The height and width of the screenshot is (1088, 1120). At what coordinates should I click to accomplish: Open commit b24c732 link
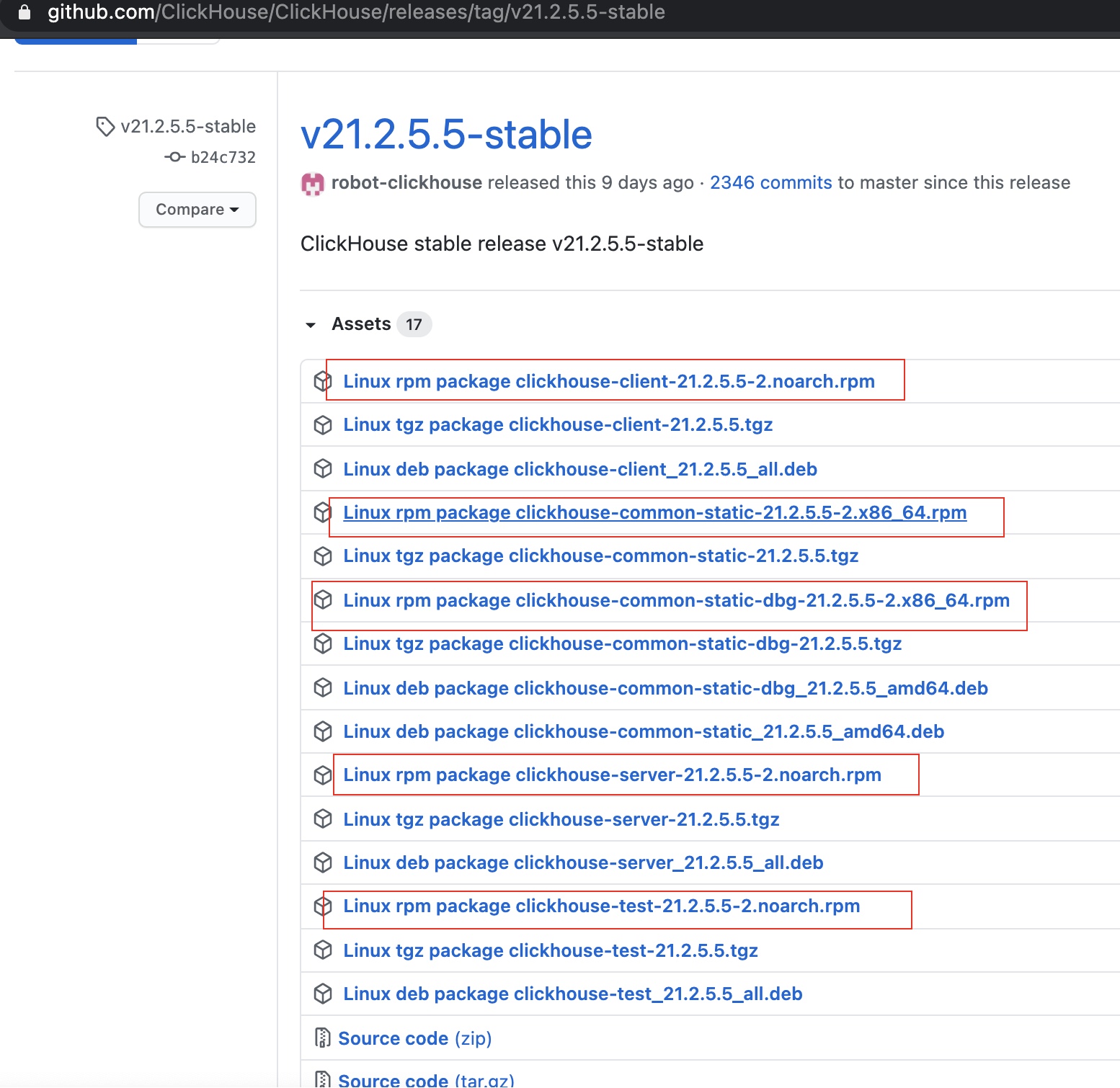click(223, 157)
